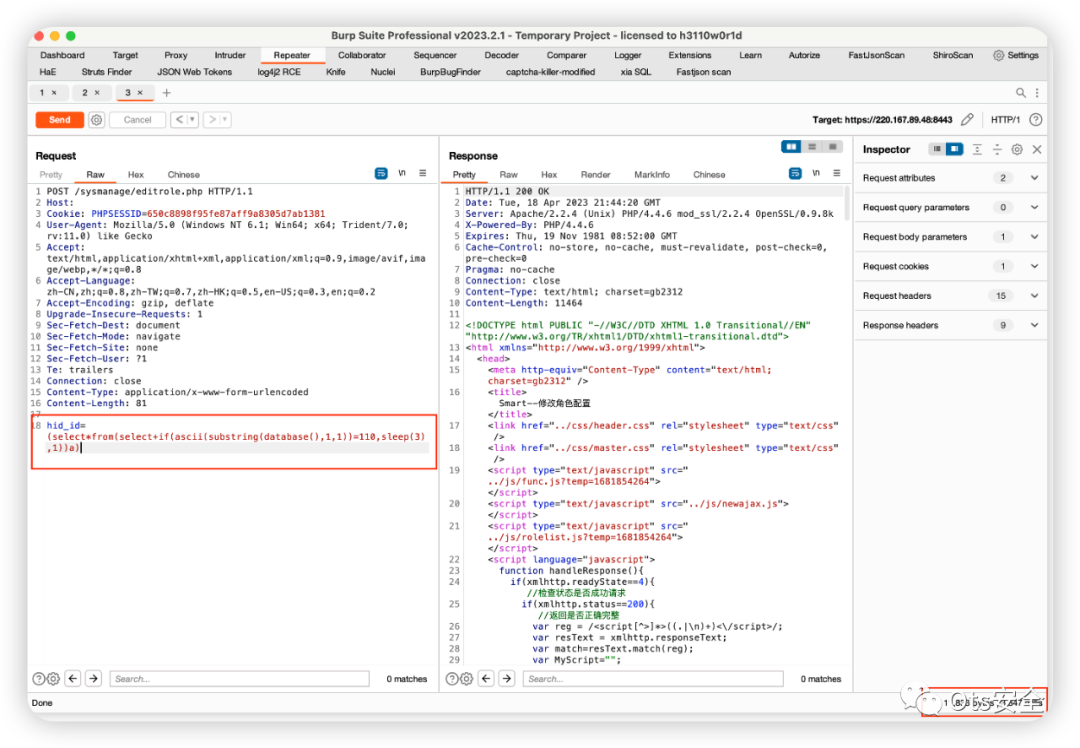Open Burp Settings
The height and width of the screenshot is (748, 1080).
pos(1016,55)
